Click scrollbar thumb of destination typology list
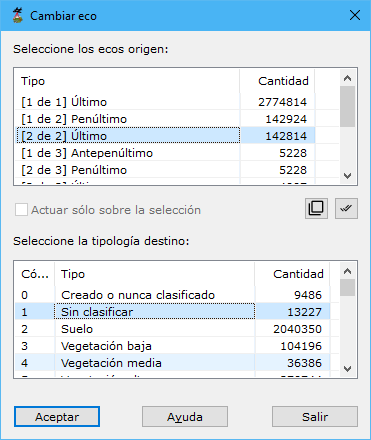The image size is (371, 440). (x=347, y=288)
